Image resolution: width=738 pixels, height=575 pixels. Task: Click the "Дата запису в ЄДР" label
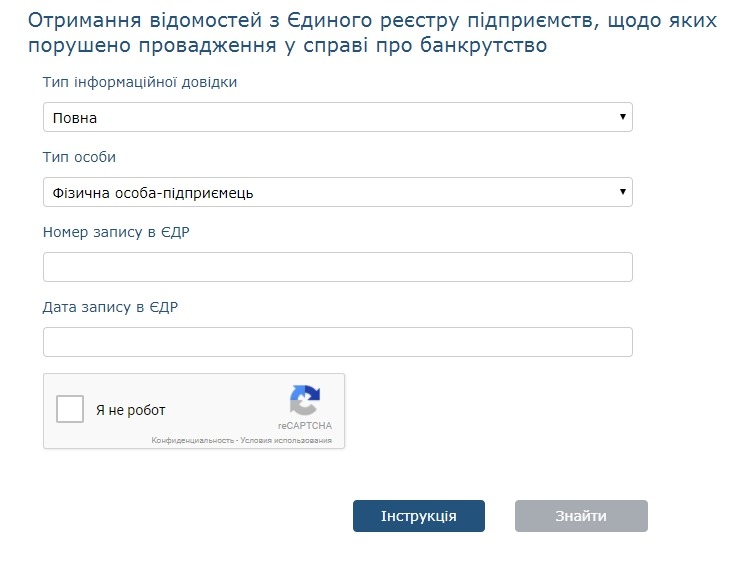[110, 307]
